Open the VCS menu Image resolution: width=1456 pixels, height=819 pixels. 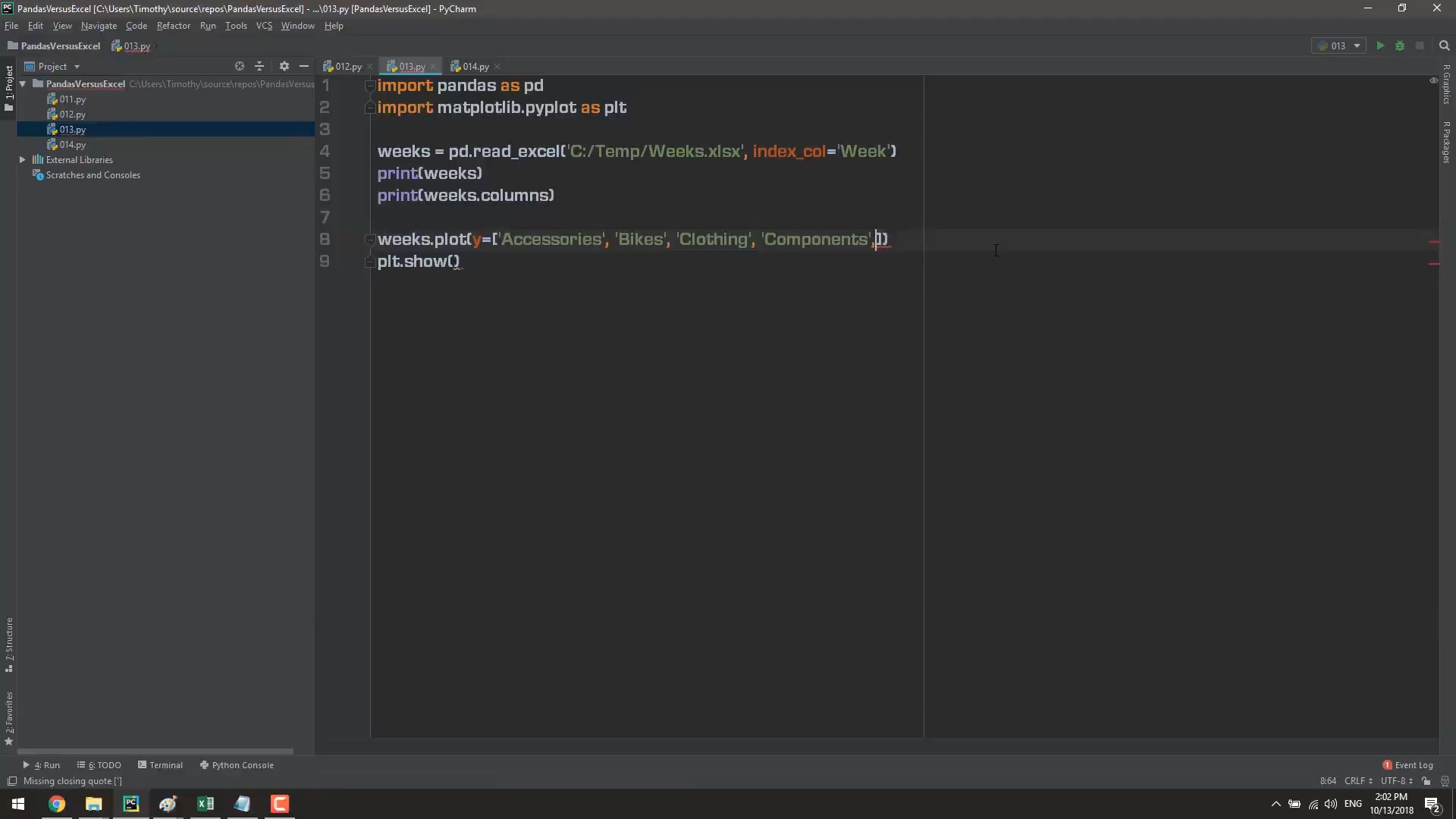coord(264,25)
